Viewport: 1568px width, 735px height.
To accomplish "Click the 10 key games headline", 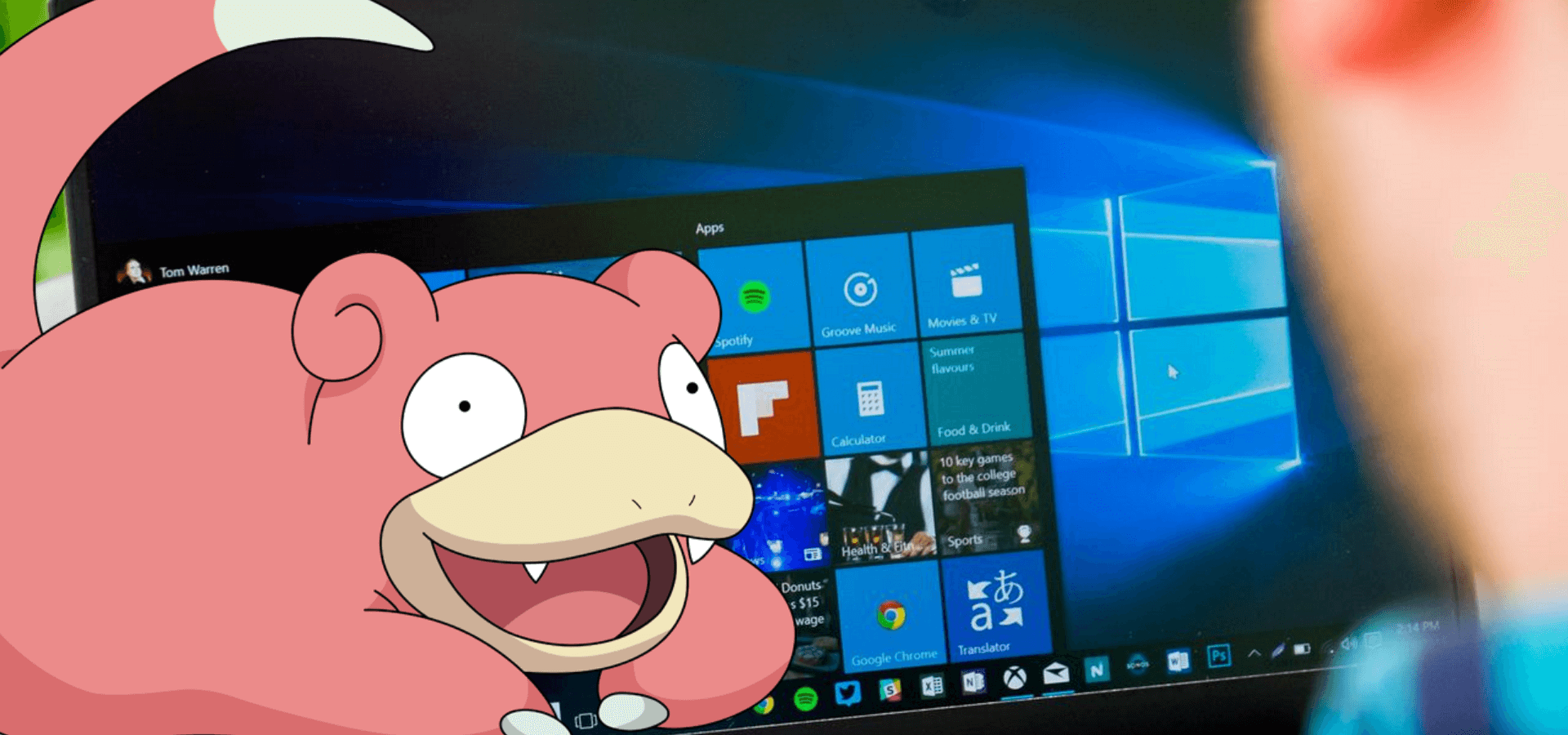I will [x=981, y=477].
